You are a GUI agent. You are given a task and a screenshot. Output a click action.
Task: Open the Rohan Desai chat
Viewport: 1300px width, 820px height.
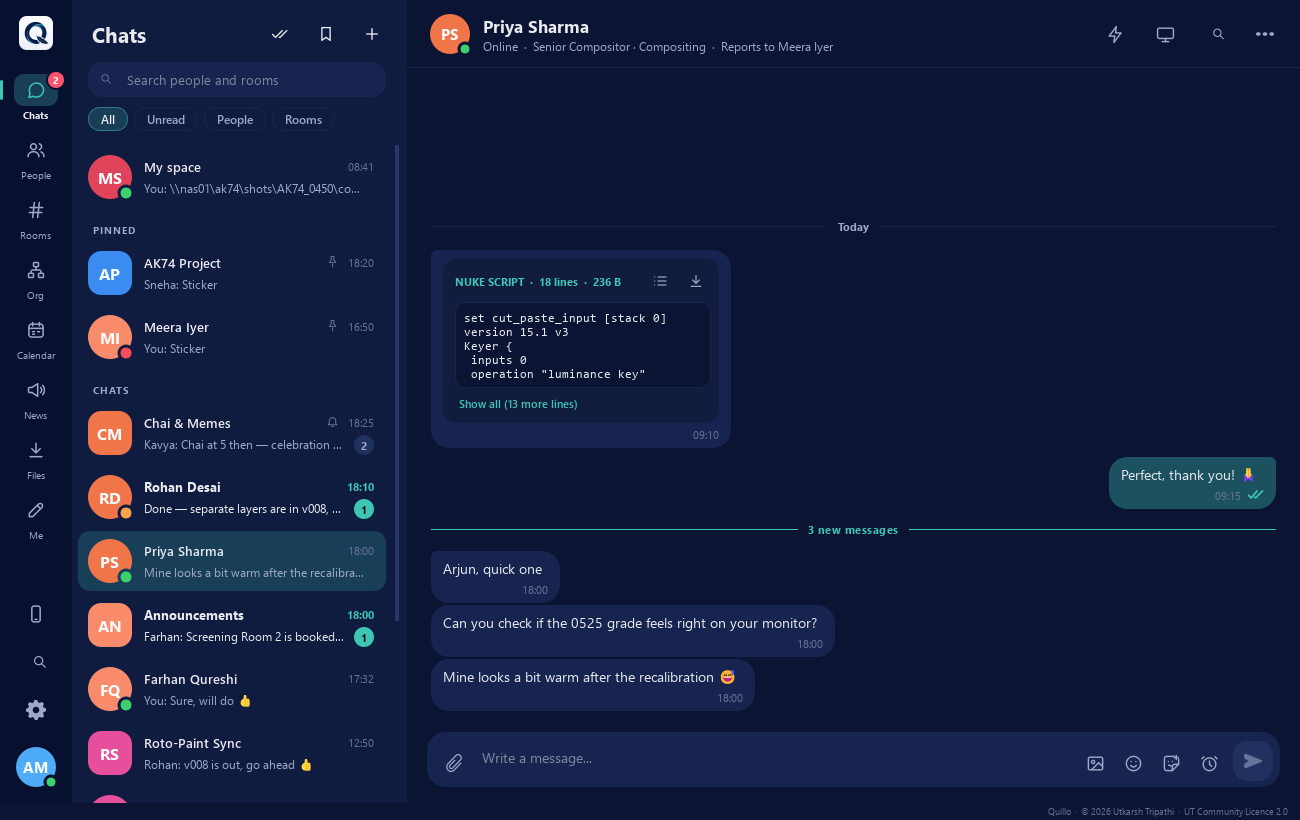[x=232, y=498]
